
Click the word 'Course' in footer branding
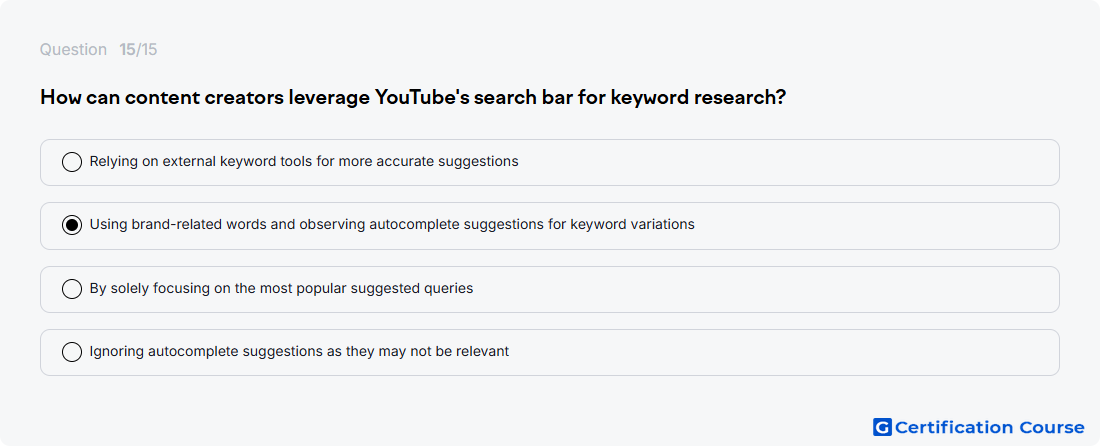click(1047, 427)
